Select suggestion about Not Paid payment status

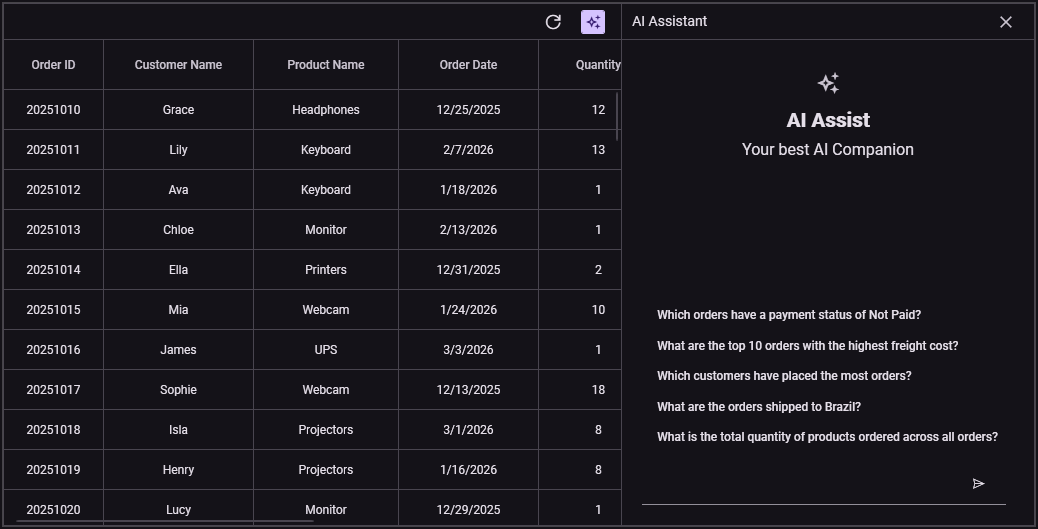coord(788,315)
